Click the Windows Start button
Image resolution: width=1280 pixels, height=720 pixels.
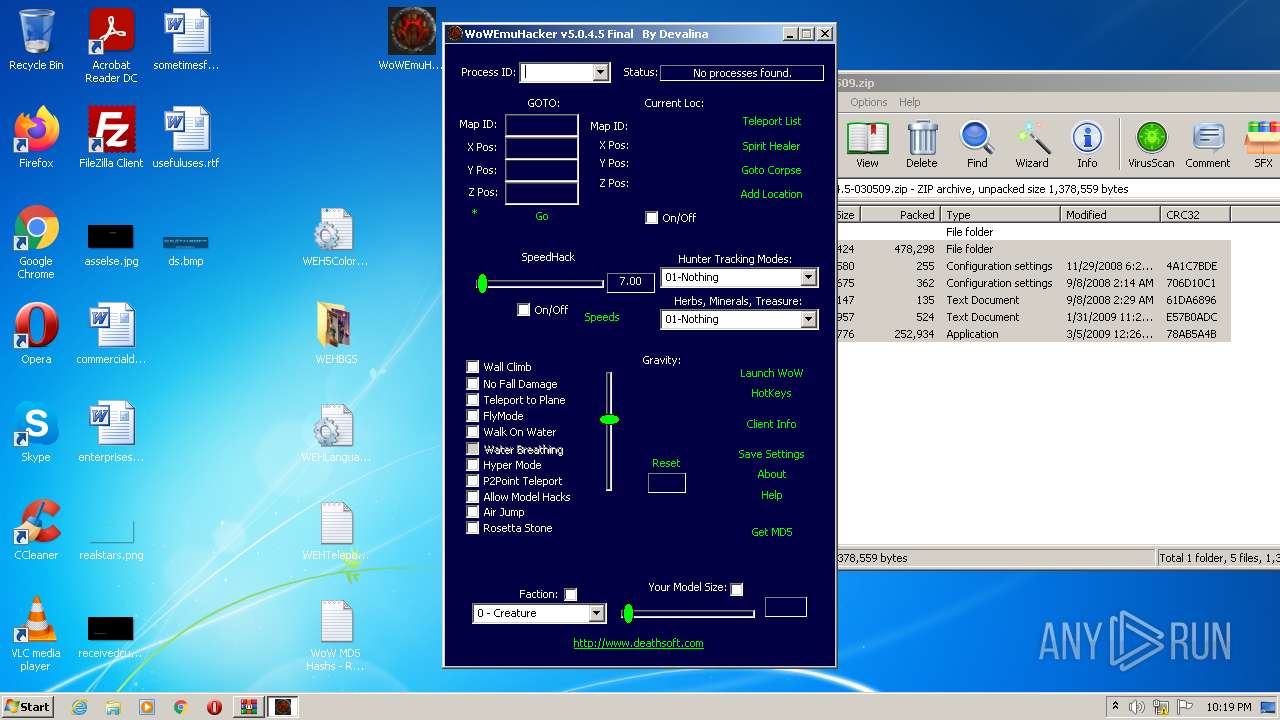pos(27,707)
